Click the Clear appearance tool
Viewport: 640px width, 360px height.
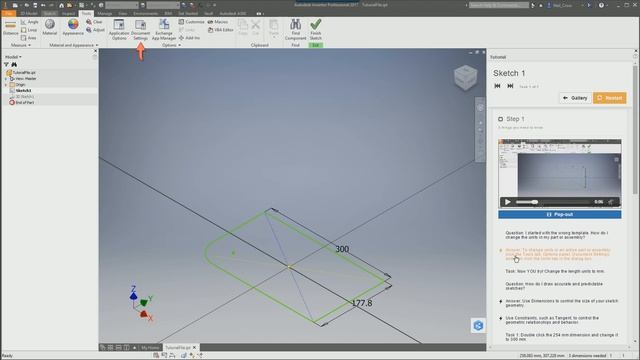click(94, 22)
